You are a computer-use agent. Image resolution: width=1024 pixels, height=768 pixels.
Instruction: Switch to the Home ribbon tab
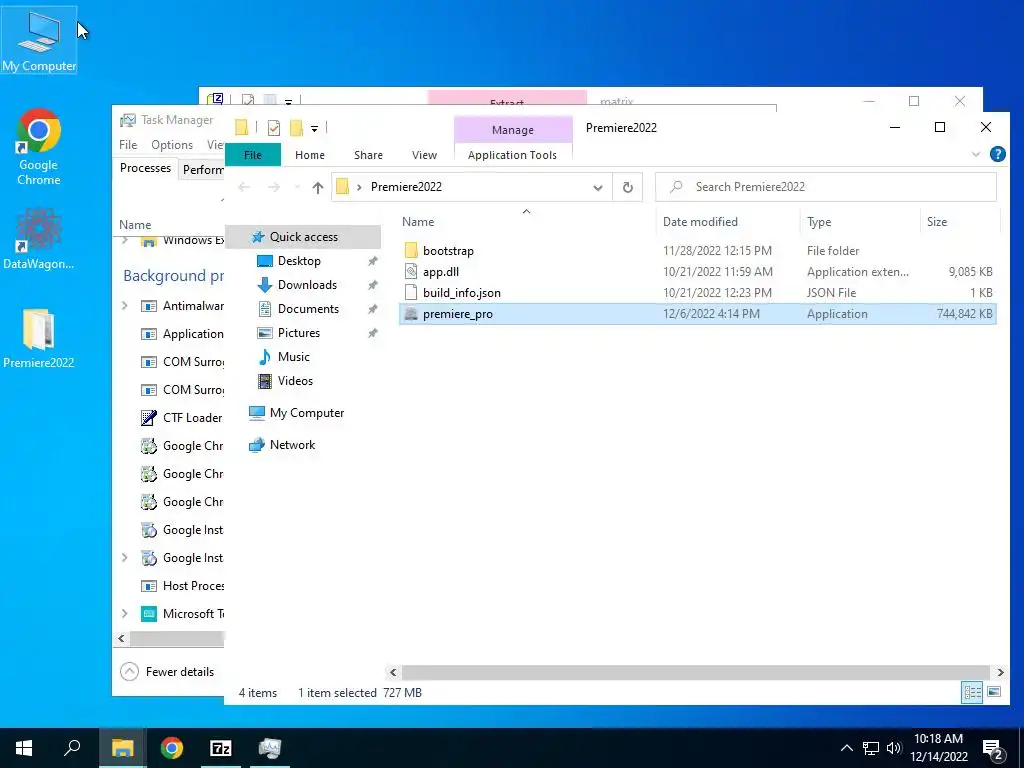(310, 155)
